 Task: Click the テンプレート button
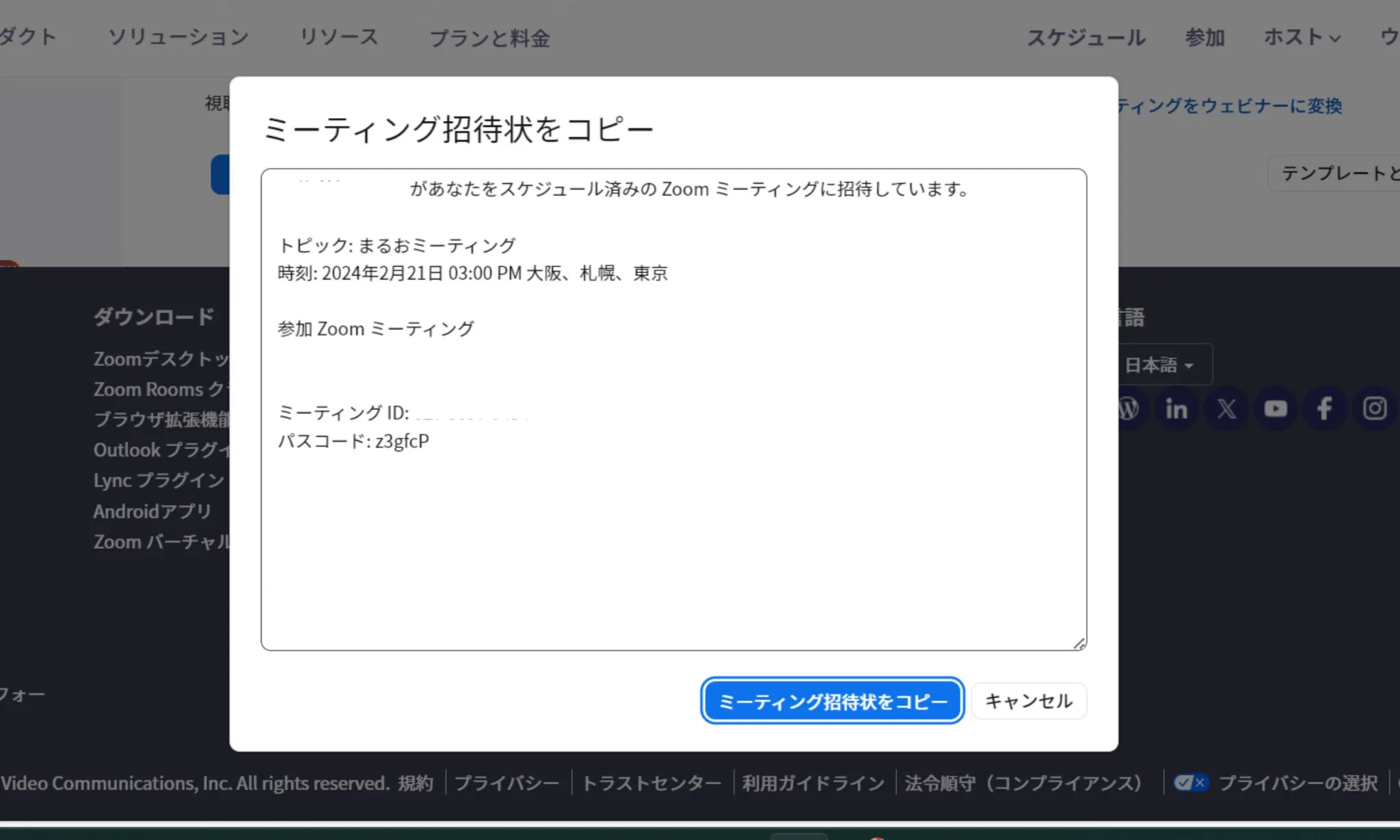point(1334,173)
